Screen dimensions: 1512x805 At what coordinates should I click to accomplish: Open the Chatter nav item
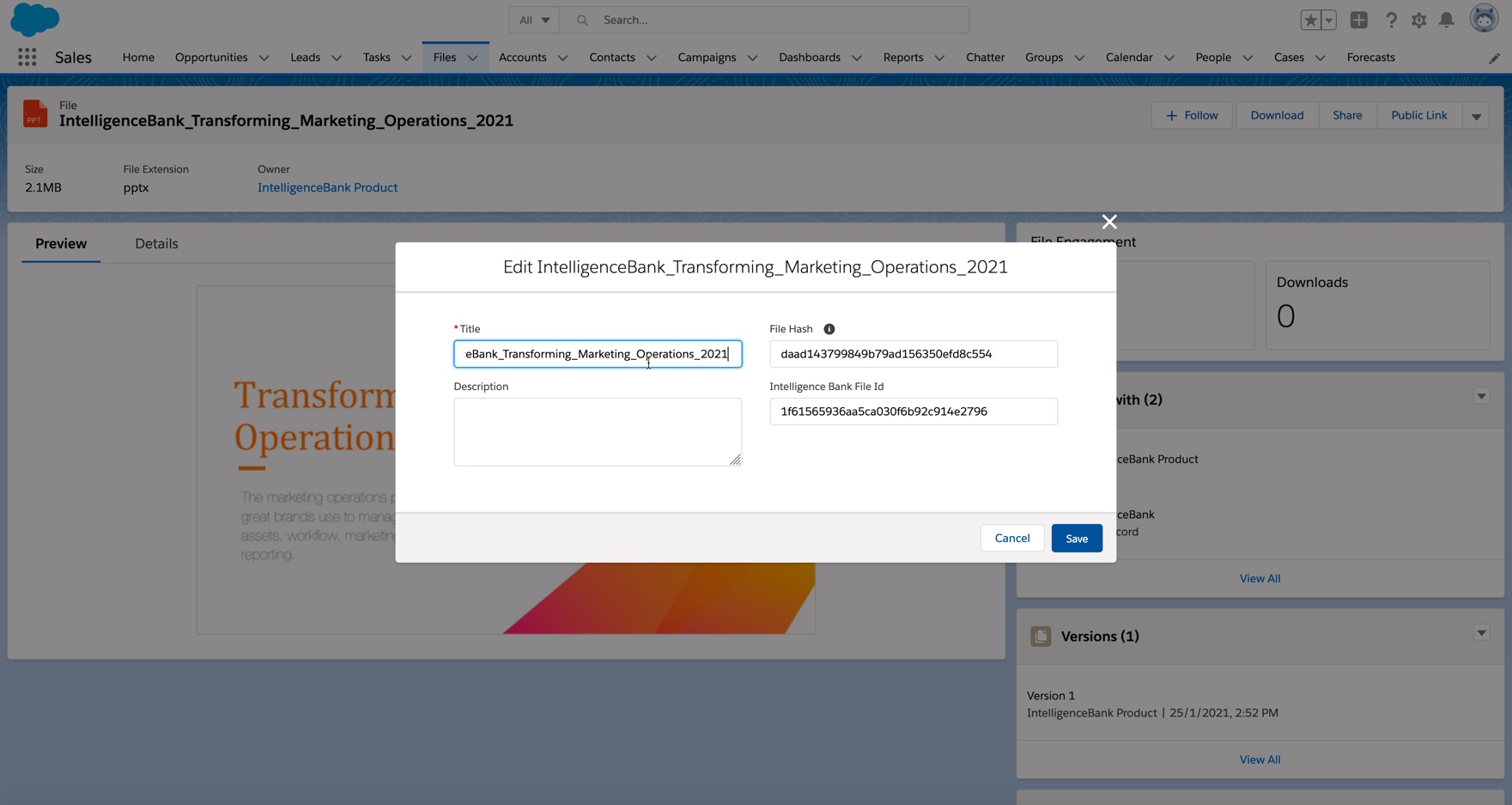tap(985, 58)
